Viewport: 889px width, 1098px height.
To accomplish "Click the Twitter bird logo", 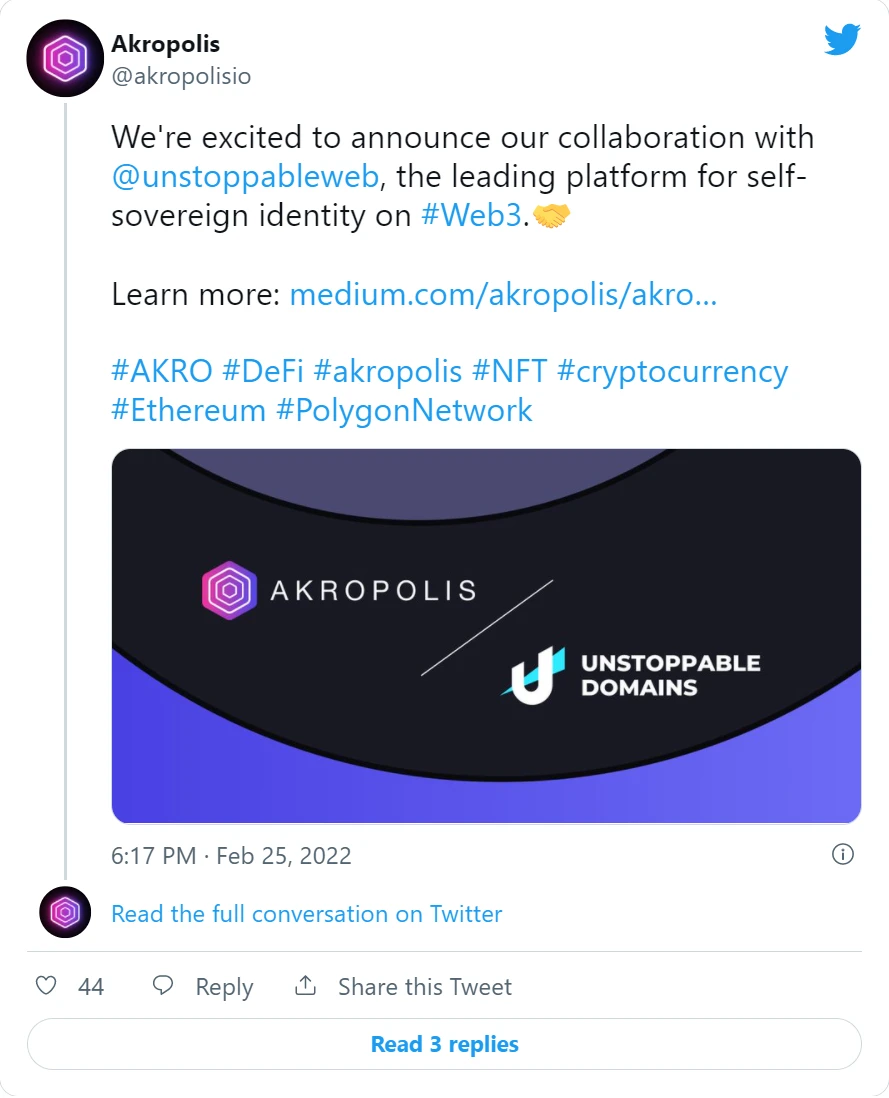I will 842,39.
